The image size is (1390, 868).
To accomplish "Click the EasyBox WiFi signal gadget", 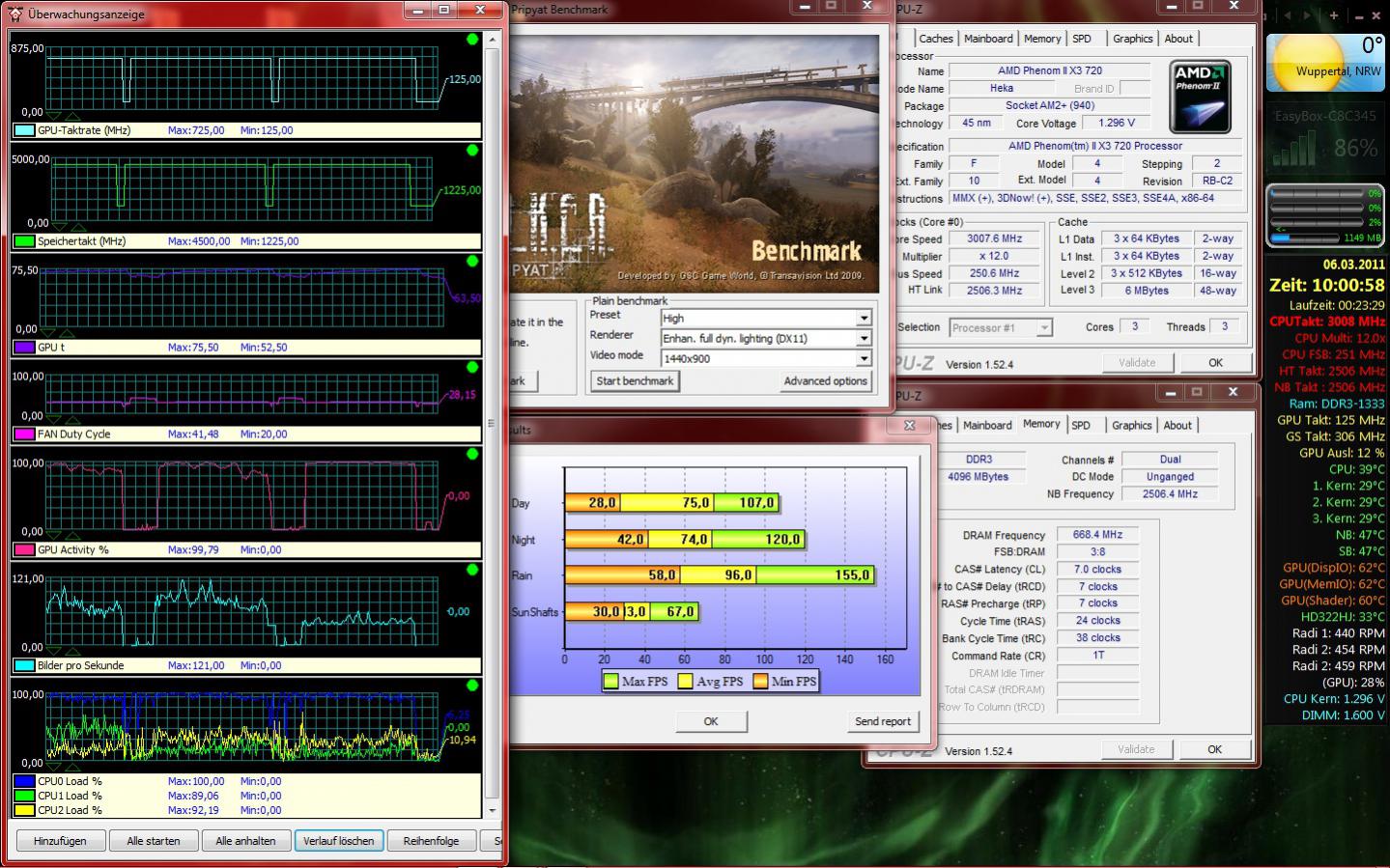I will [1325, 138].
